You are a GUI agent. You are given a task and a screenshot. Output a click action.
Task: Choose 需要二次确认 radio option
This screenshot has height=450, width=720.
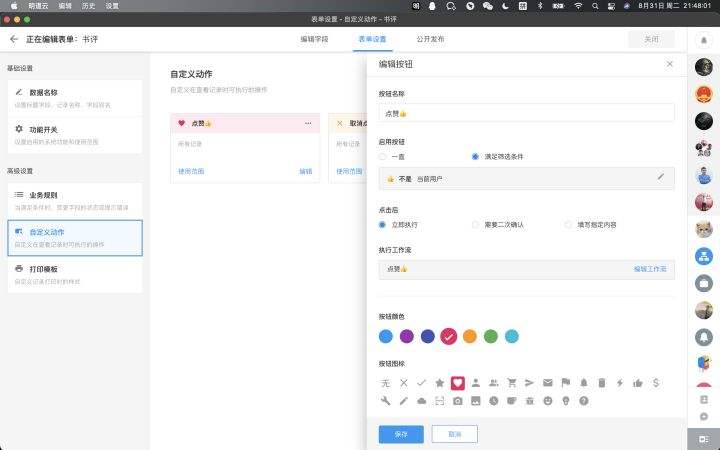476,225
